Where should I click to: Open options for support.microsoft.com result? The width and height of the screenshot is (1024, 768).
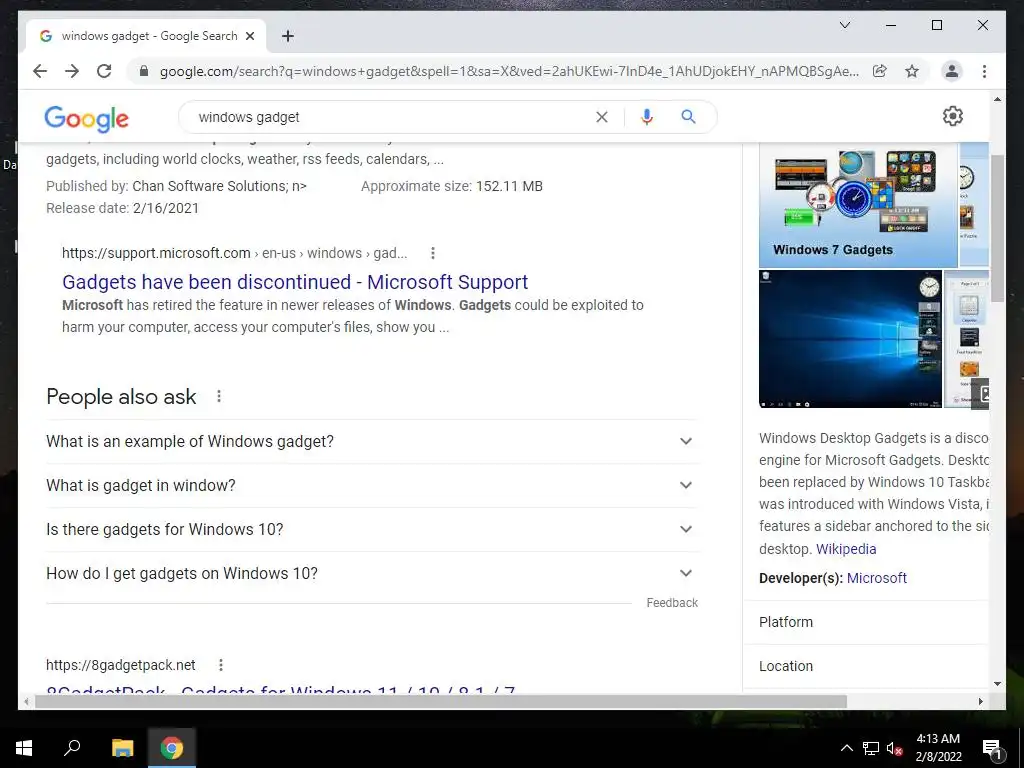tap(432, 253)
